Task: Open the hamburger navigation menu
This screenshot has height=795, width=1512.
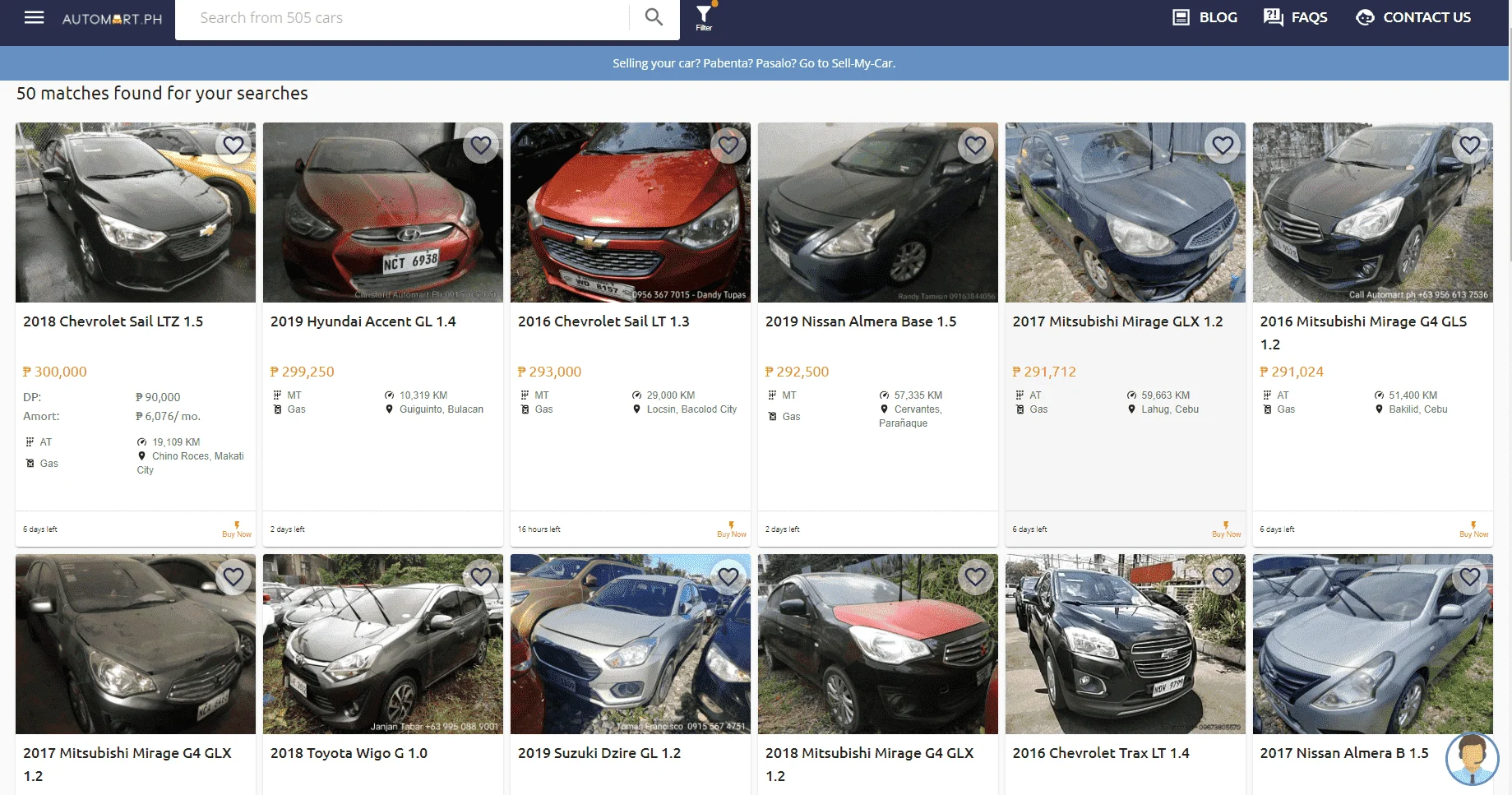Action: [x=35, y=17]
